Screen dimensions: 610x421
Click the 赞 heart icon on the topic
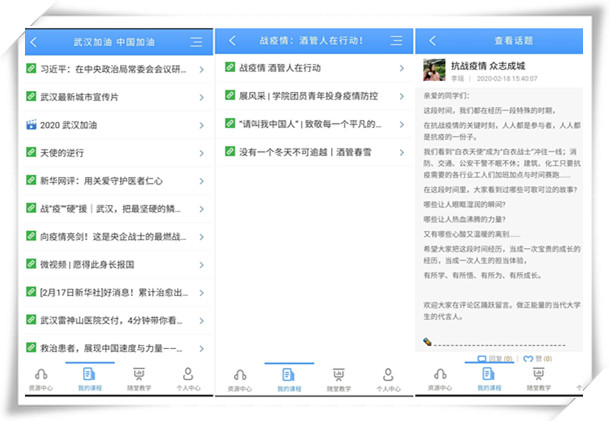click(x=526, y=357)
